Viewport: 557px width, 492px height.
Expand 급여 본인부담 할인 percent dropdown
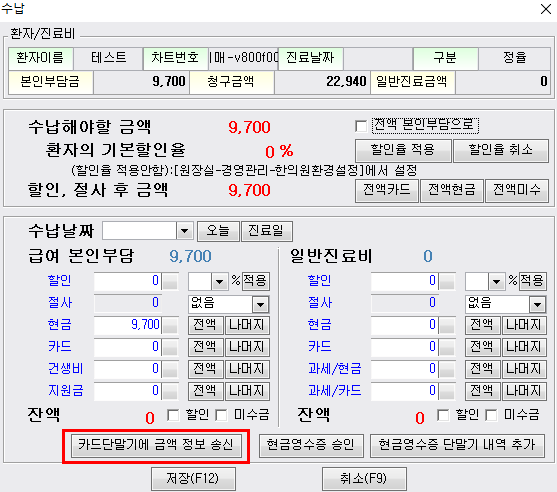[219, 282]
